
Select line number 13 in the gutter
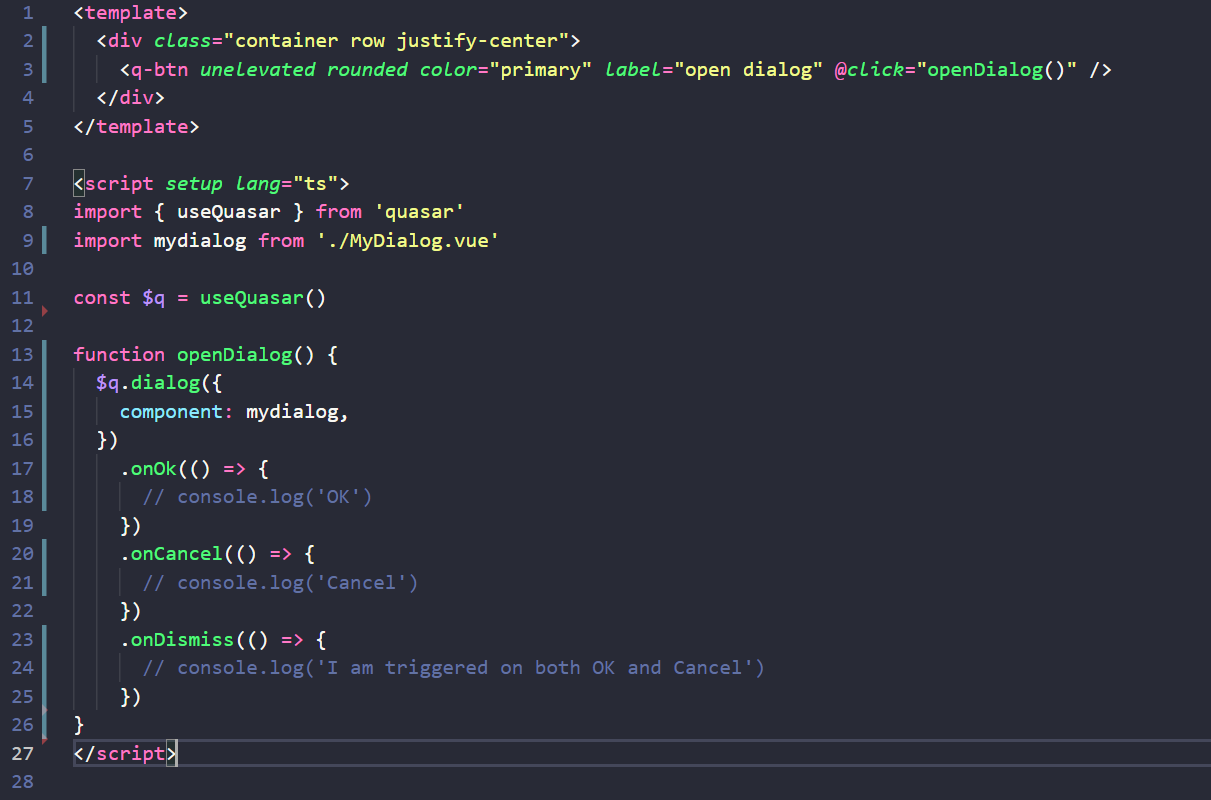pyautogui.click(x=22, y=354)
